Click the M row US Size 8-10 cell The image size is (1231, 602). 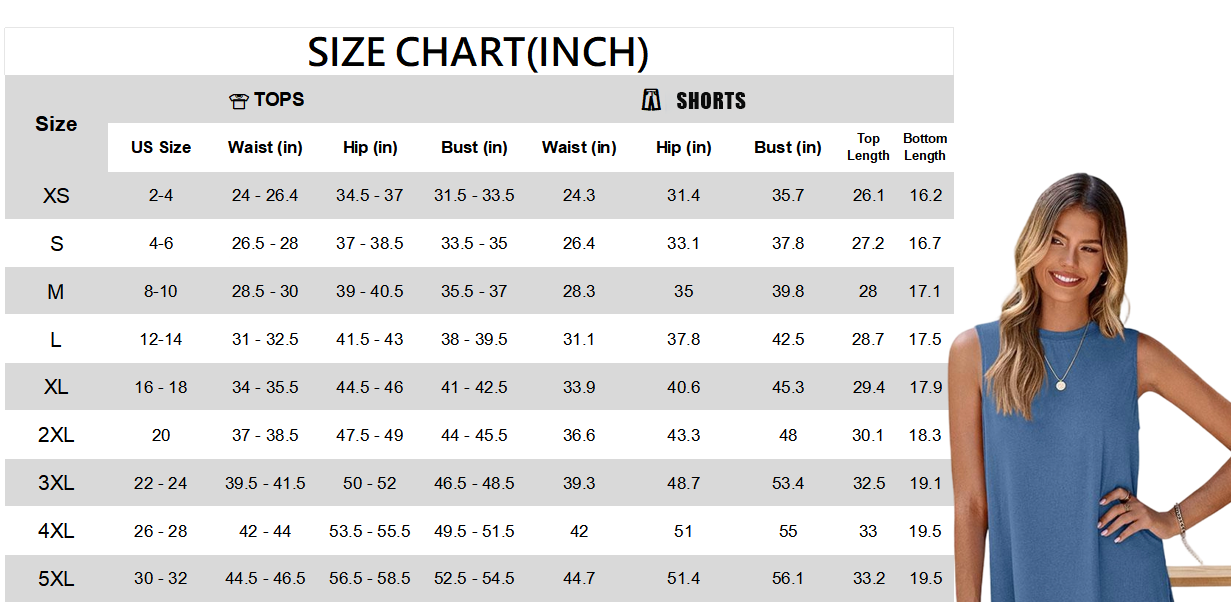(x=161, y=291)
